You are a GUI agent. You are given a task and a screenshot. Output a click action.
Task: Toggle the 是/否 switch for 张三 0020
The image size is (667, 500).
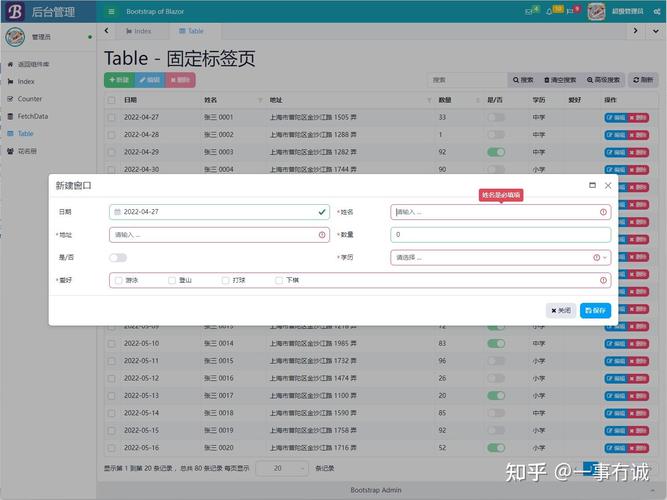click(496, 448)
